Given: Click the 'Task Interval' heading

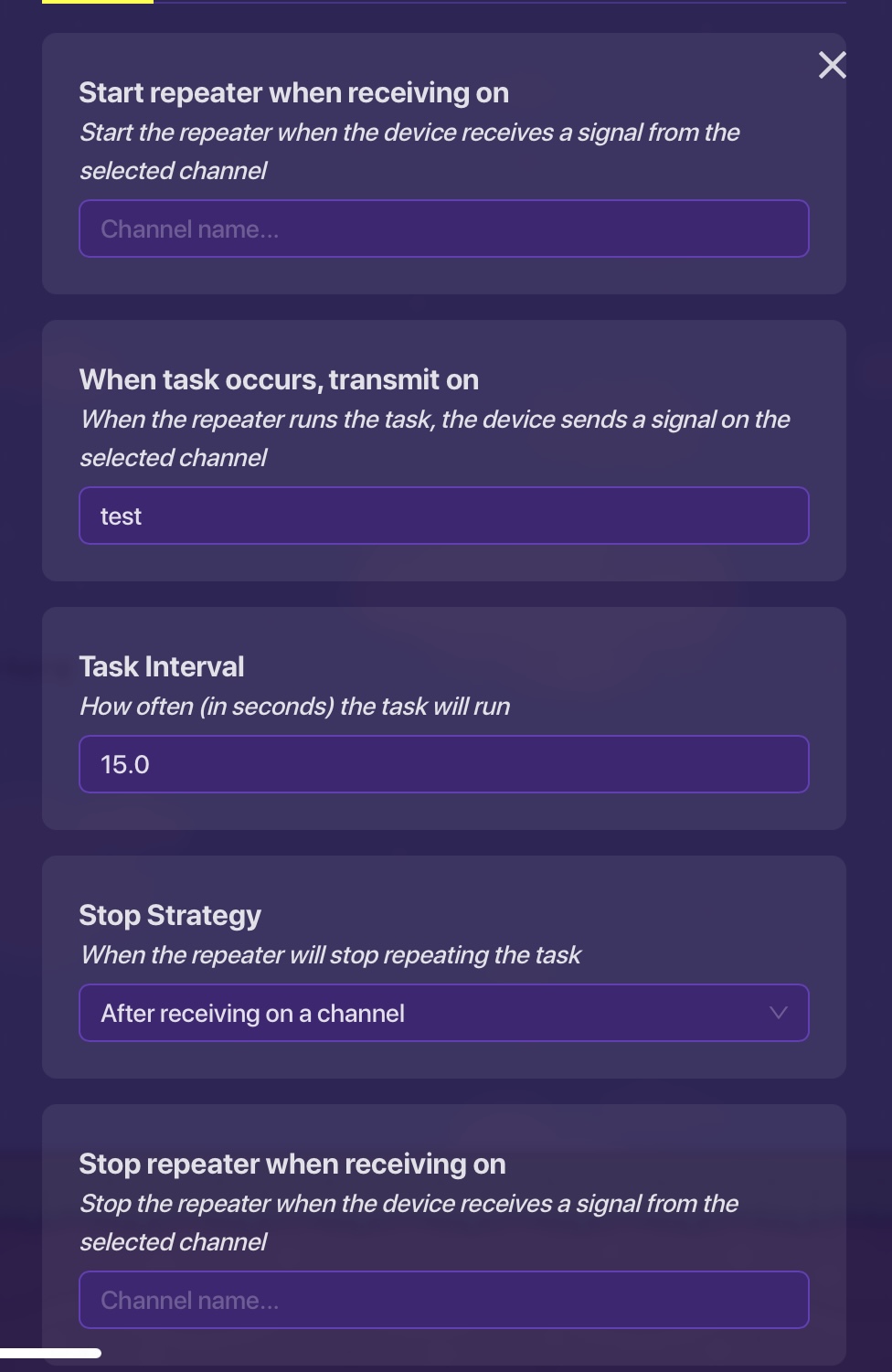Looking at the screenshot, I should pyautogui.click(x=162, y=666).
